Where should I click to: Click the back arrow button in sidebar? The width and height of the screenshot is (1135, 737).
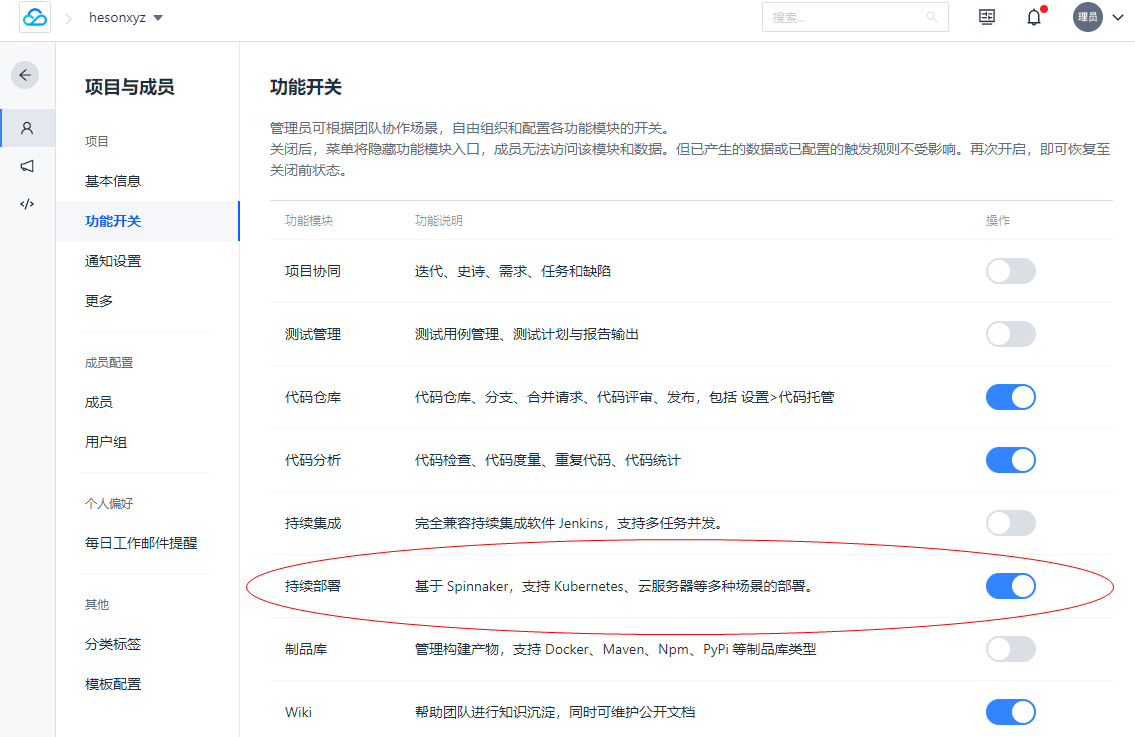[25, 75]
